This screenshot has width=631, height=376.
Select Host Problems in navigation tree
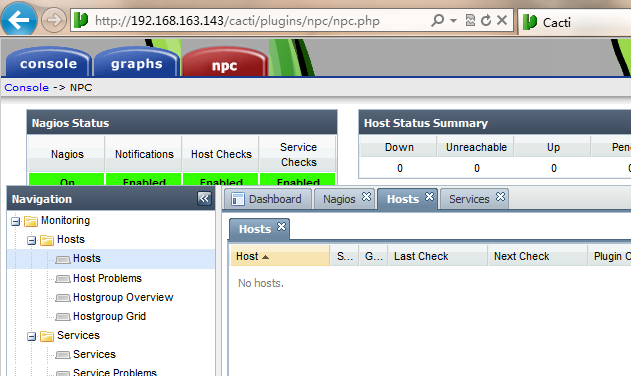(x=107, y=278)
